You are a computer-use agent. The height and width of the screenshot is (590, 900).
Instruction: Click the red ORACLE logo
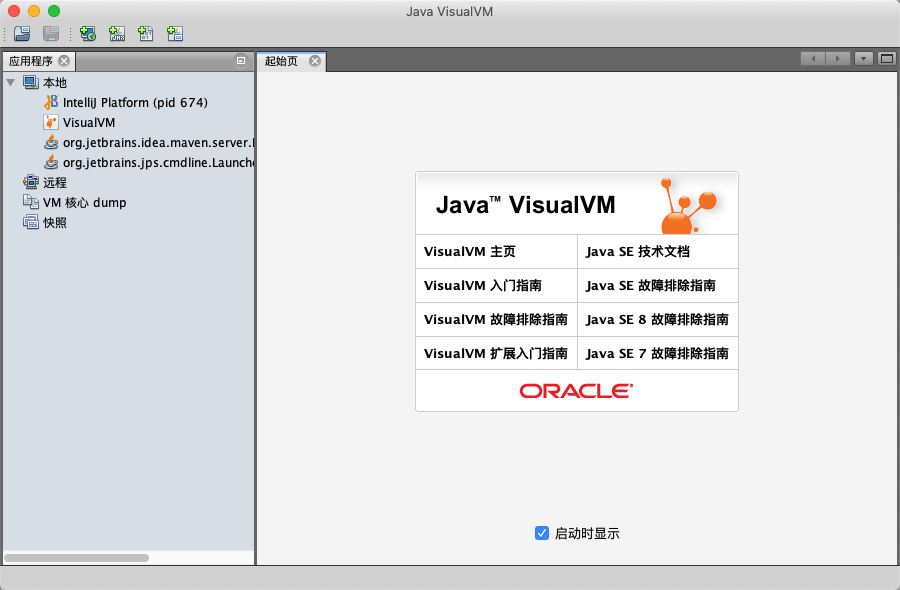tap(576, 391)
